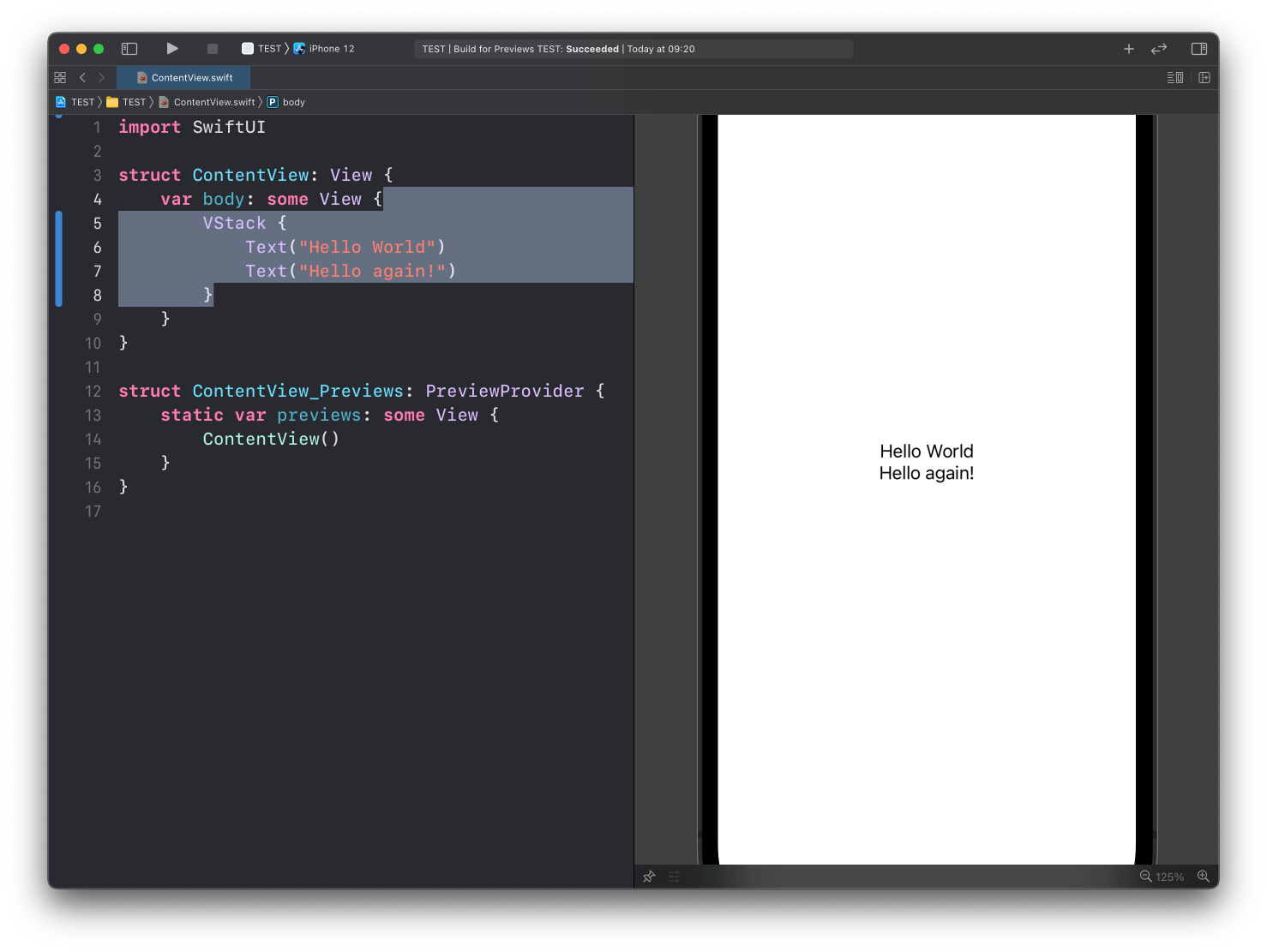
Task: Zoom out the preview canvas
Action: [1145, 877]
